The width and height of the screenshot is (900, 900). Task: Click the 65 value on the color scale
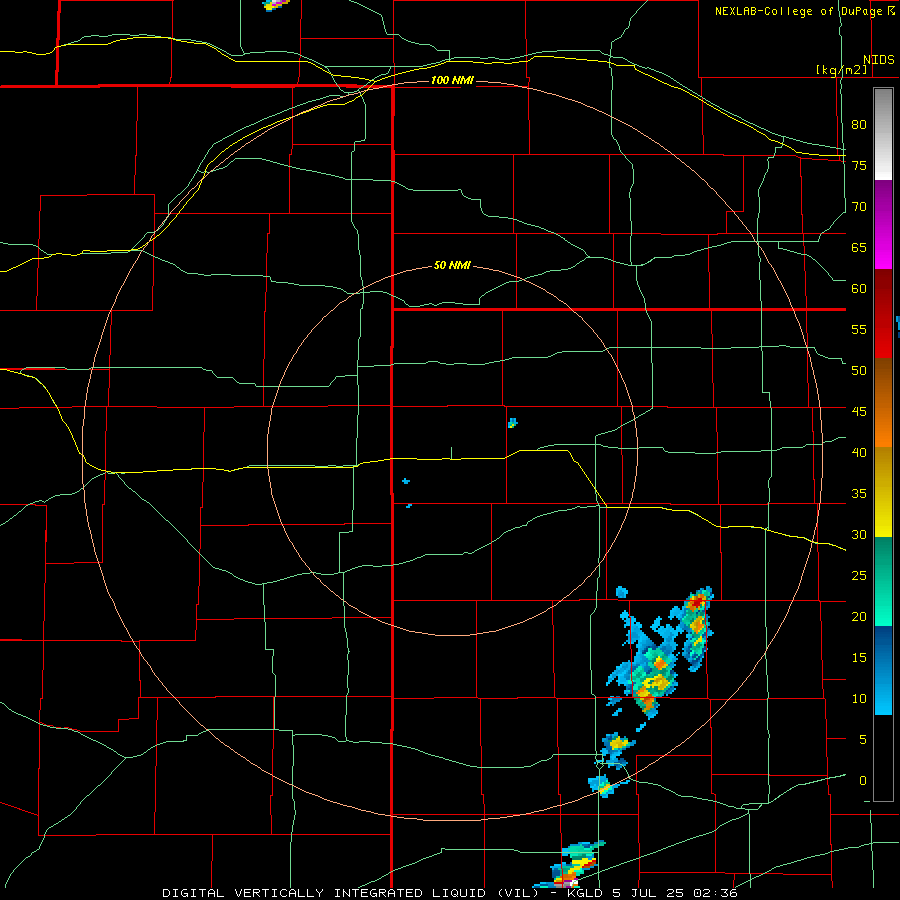coord(859,248)
